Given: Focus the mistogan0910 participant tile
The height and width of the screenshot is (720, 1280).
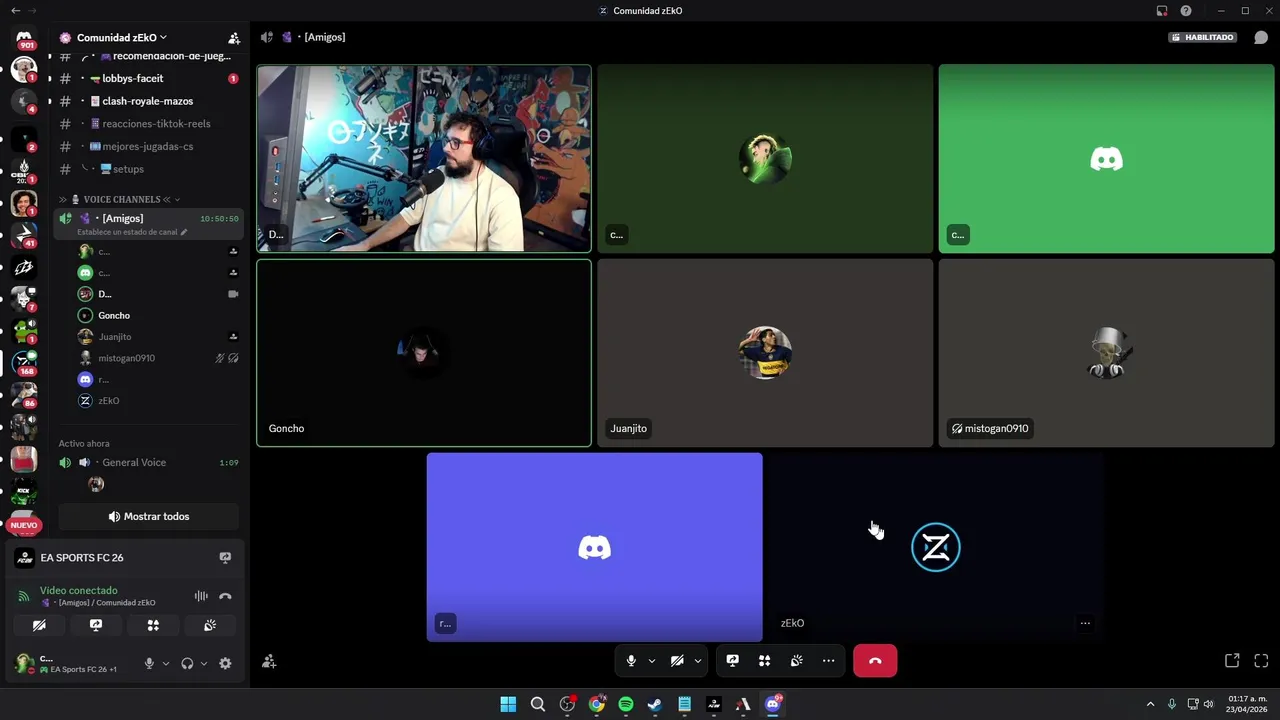Looking at the screenshot, I should coord(1106,353).
